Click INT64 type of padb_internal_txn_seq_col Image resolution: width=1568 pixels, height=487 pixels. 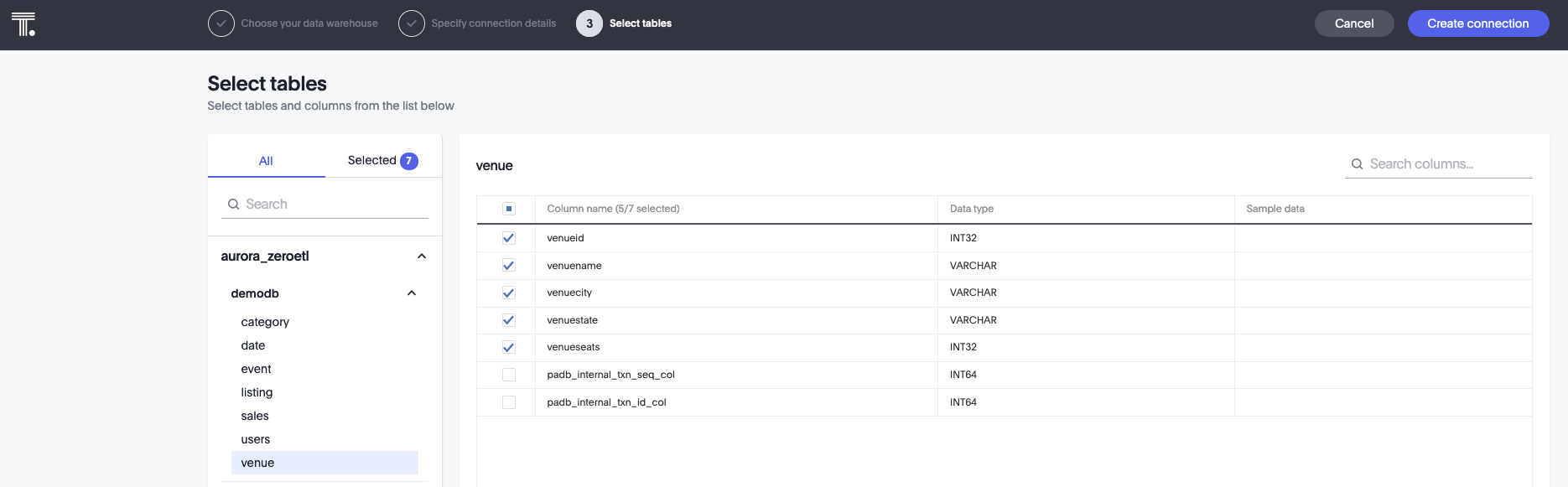[963, 375]
